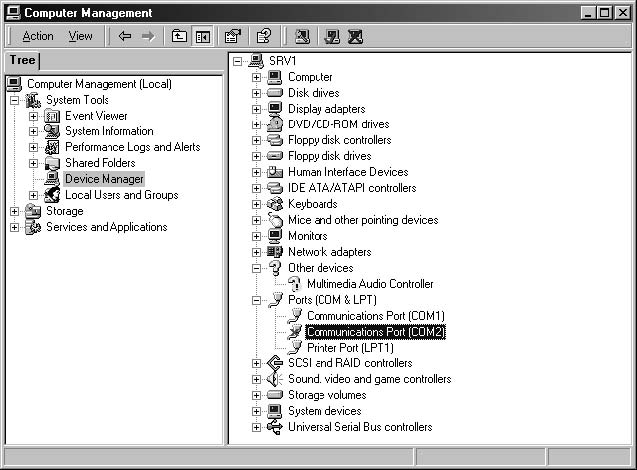The height and width of the screenshot is (470, 637).
Task: Select Universal Serial Bus controllers icon
Action: (x=275, y=427)
